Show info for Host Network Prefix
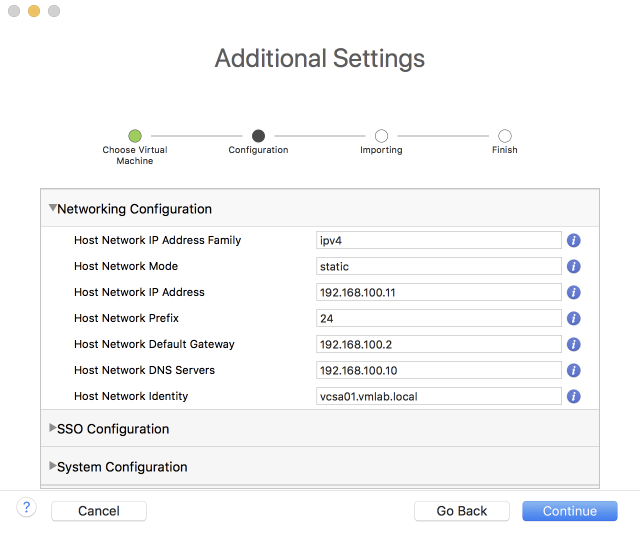 point(574,318)
